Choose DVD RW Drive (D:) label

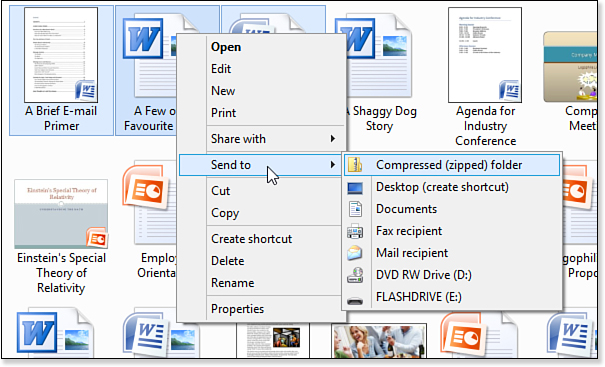point(424,275)
